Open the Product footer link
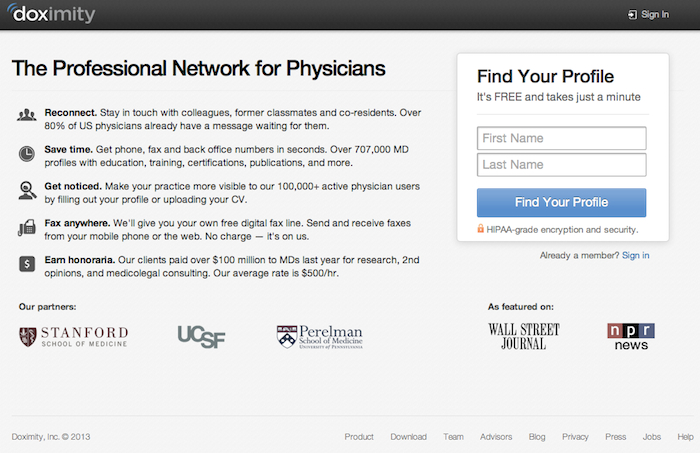This screenshot has height=453, width=700. tap(359, 436)
